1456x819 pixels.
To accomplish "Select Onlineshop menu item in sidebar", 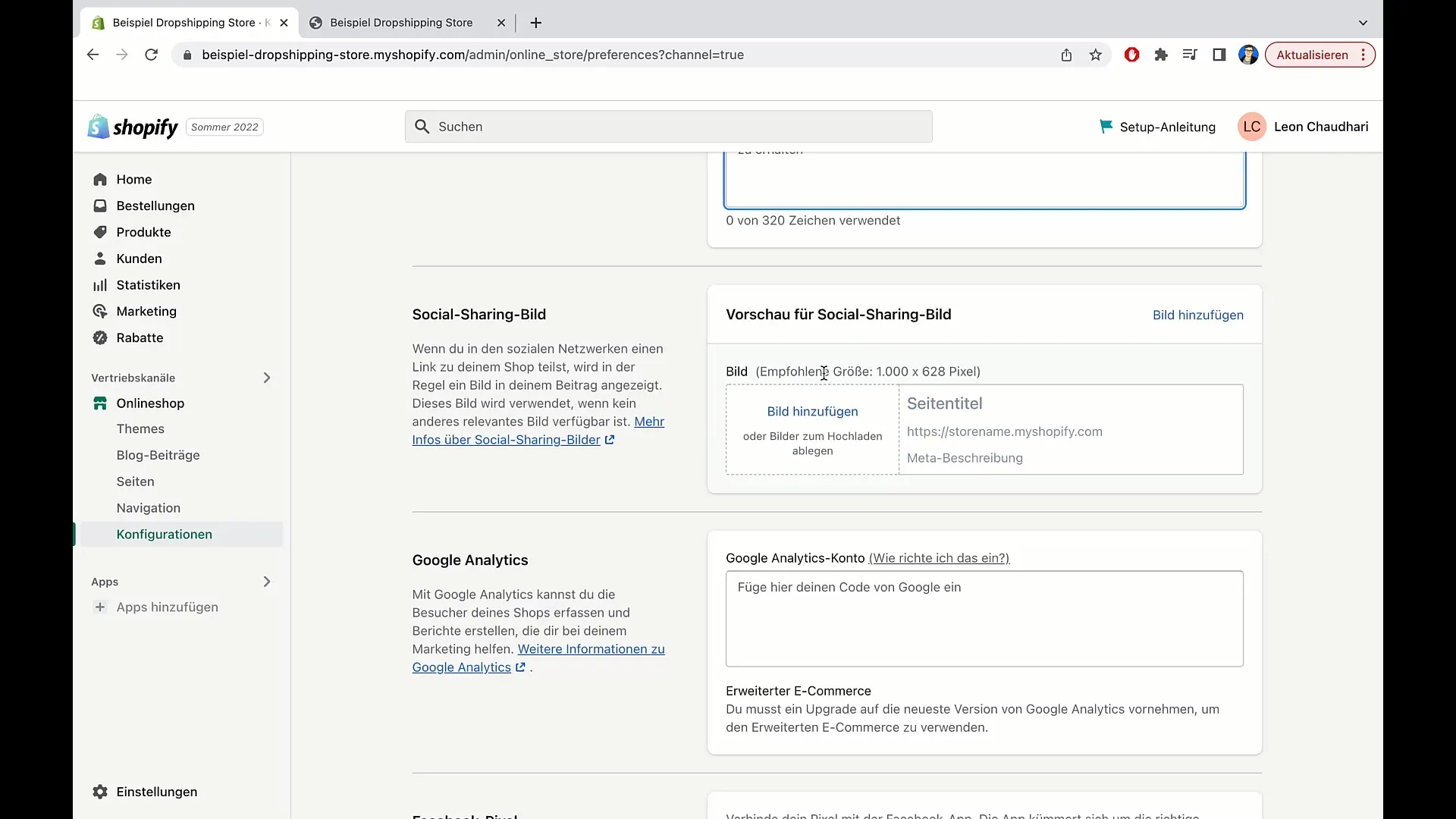I will pyautogui.click(x=150, y=403).
